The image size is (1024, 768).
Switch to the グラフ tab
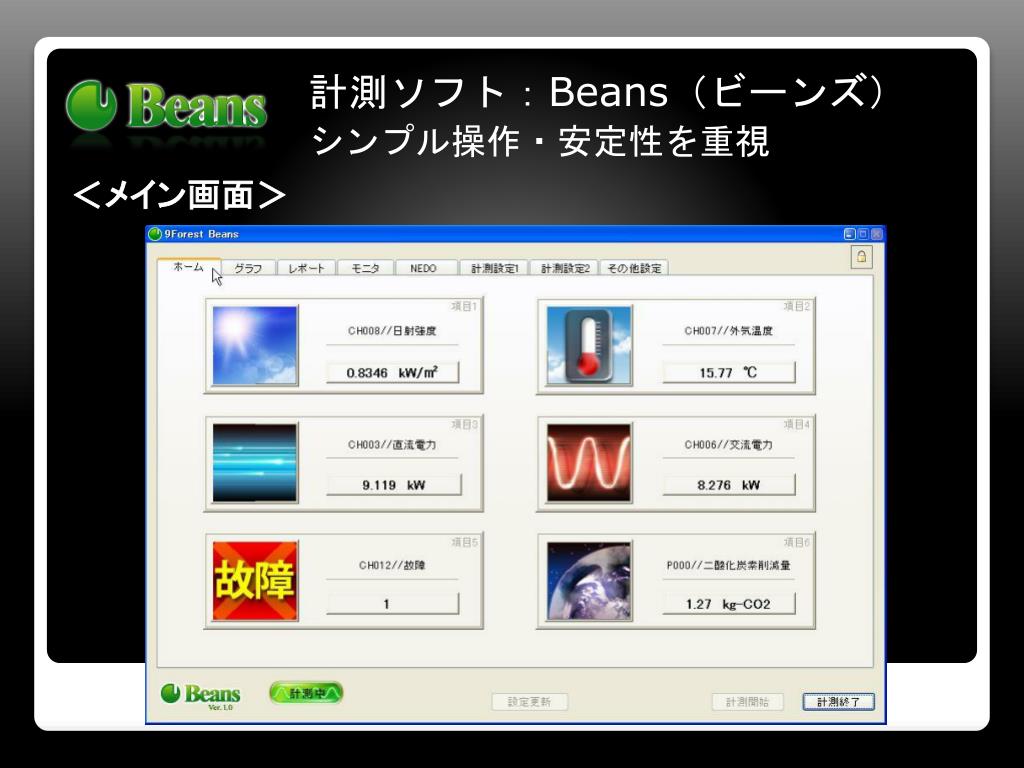coord(248,268)
